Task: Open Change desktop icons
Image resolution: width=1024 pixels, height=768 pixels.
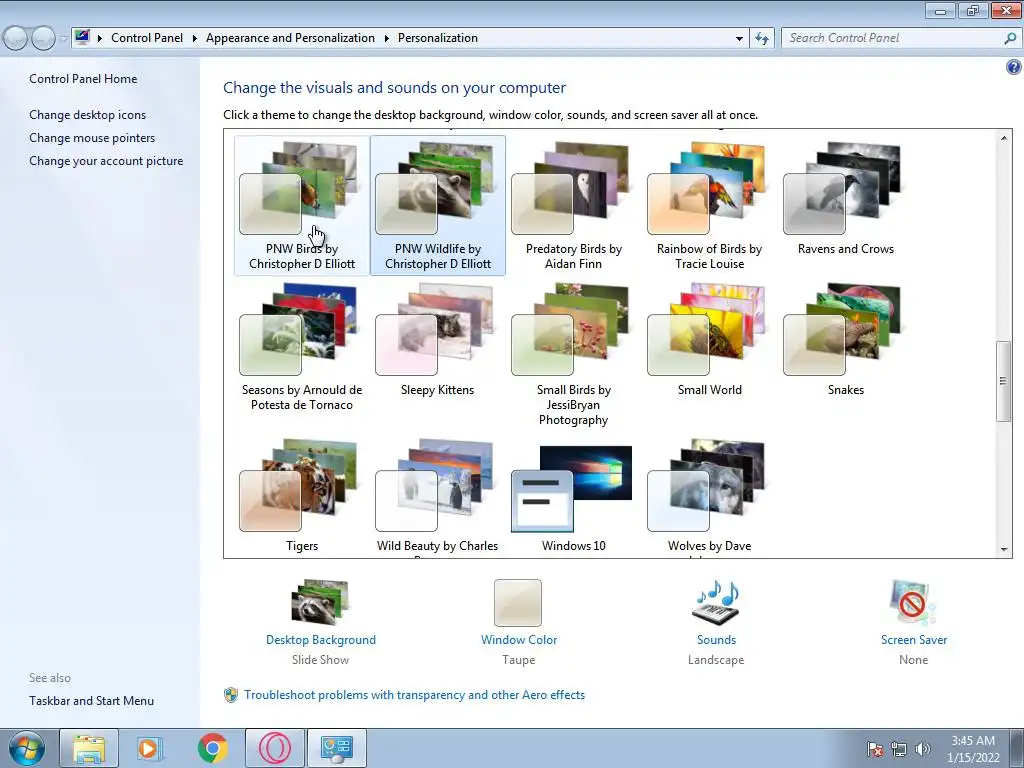Action: pyautogui.click(x=88, y=115)
